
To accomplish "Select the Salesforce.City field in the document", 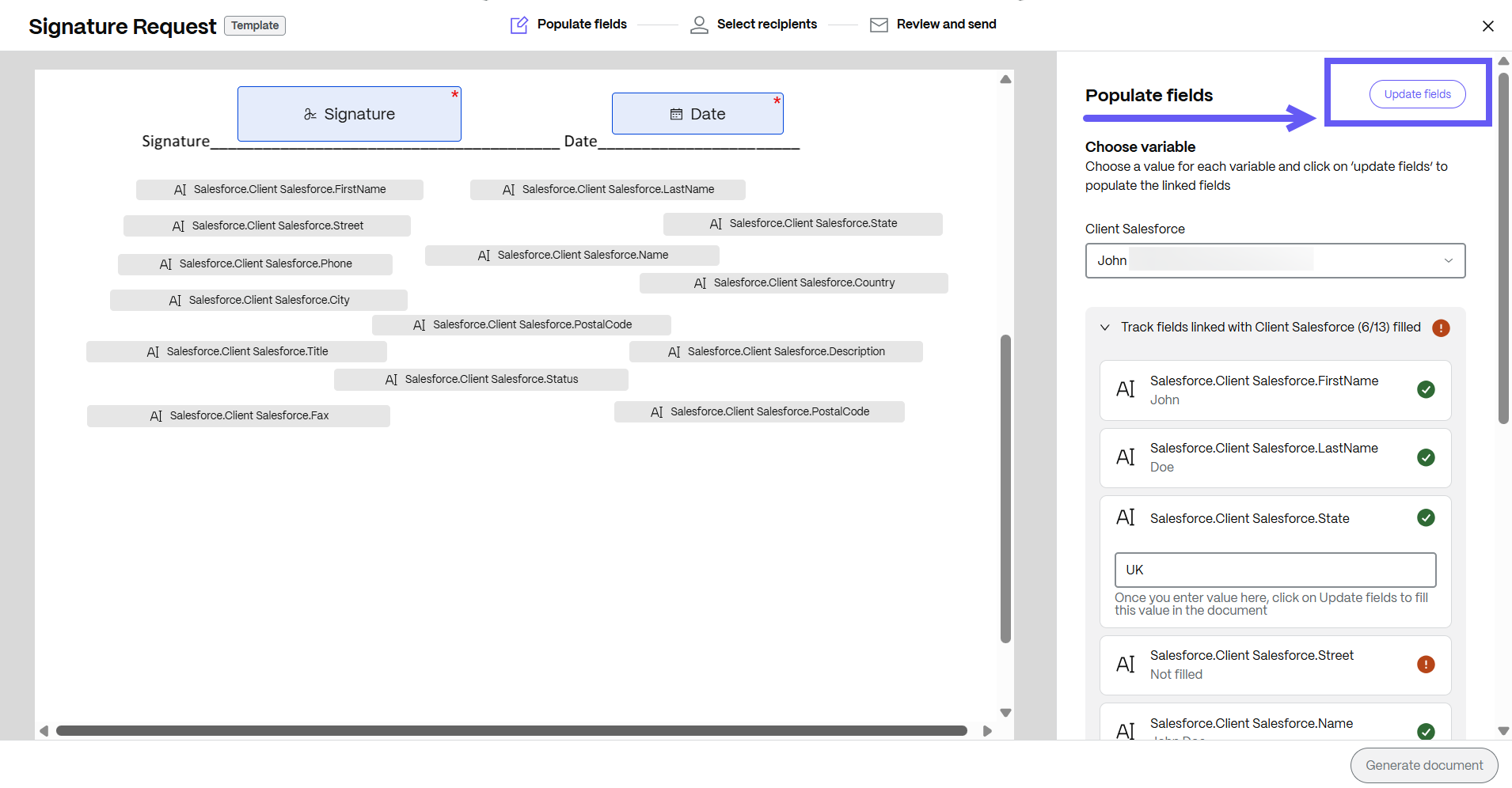I will tap(258, 300).
